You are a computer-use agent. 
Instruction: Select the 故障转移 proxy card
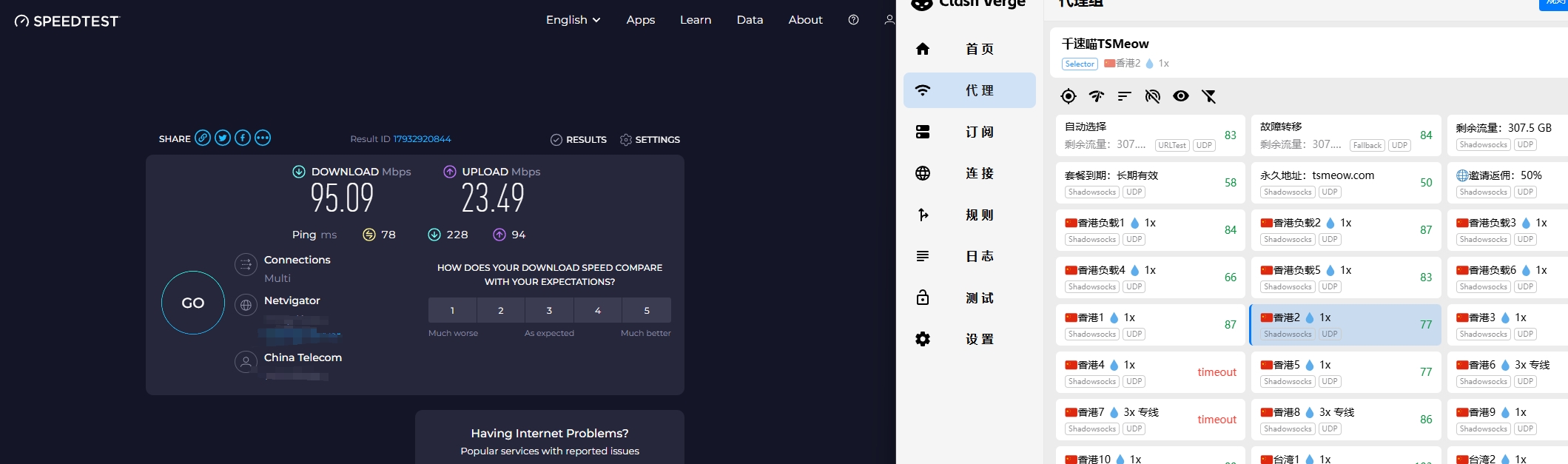(1346, 135)
